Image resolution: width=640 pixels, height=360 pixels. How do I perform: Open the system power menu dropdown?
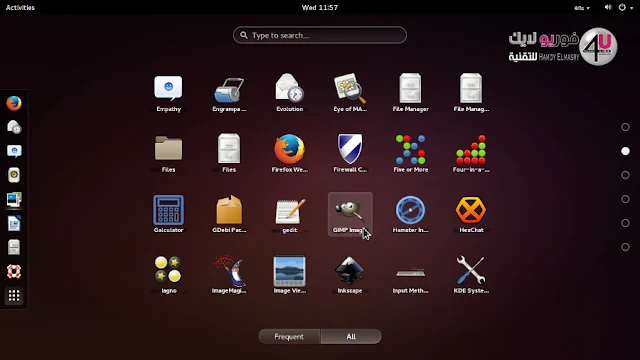point(625,7)
